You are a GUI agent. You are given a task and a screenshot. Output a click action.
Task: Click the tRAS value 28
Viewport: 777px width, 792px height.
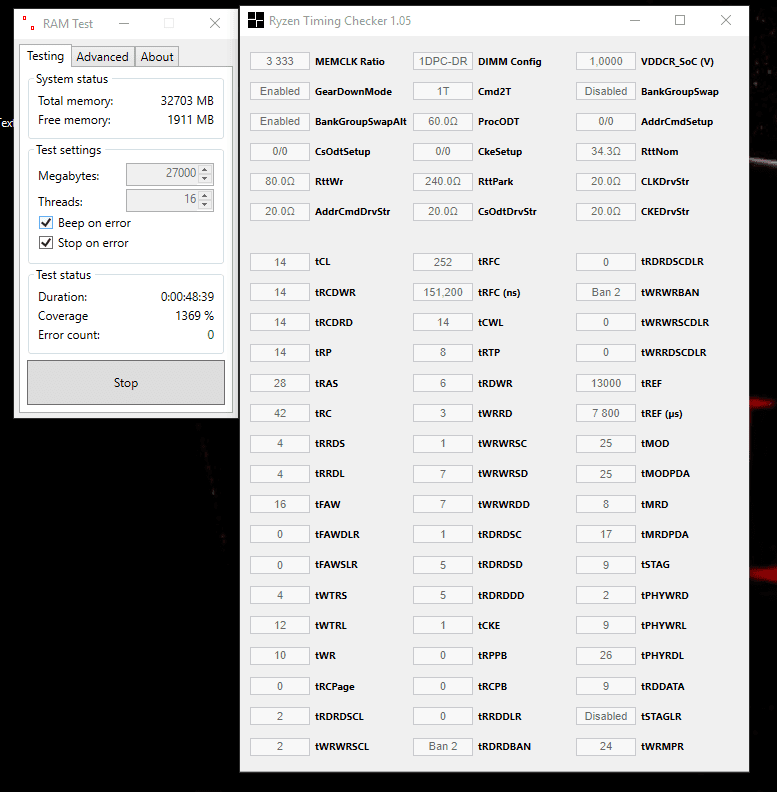280,383
